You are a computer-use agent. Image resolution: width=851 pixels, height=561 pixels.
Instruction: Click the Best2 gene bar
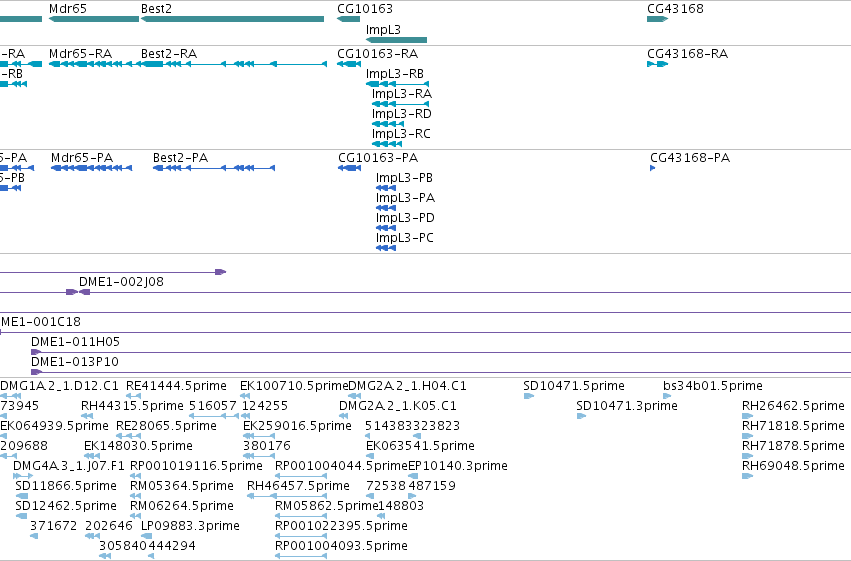point(232,19)
